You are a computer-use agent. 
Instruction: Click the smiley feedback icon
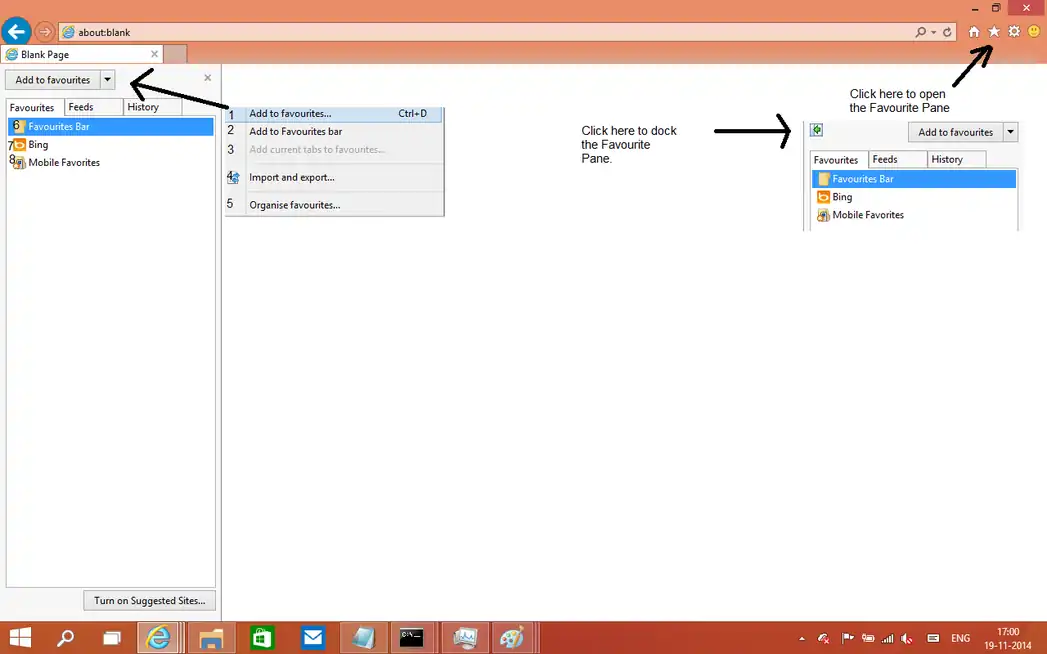(1034, 32)
